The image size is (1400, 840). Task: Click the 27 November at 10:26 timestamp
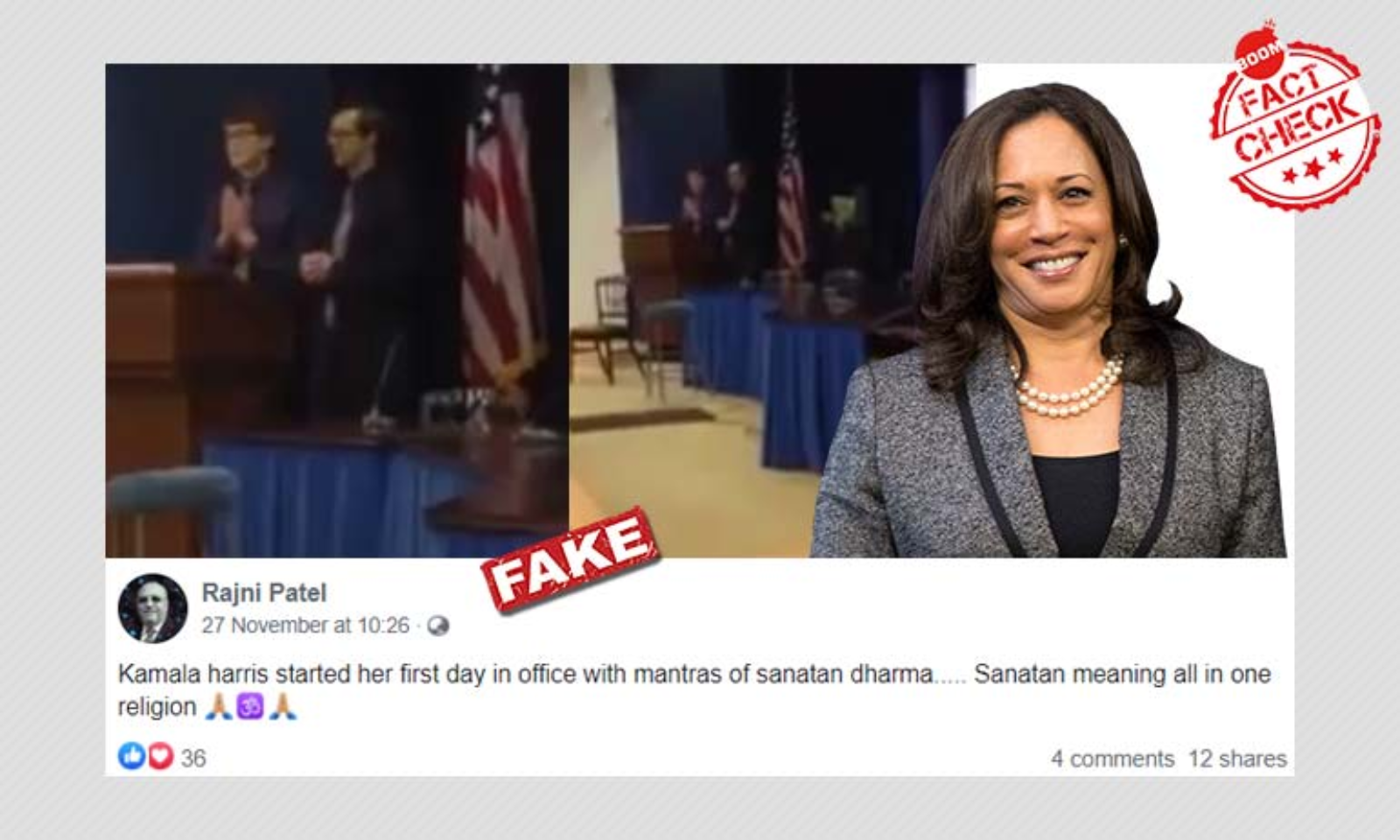pos(305,626)
